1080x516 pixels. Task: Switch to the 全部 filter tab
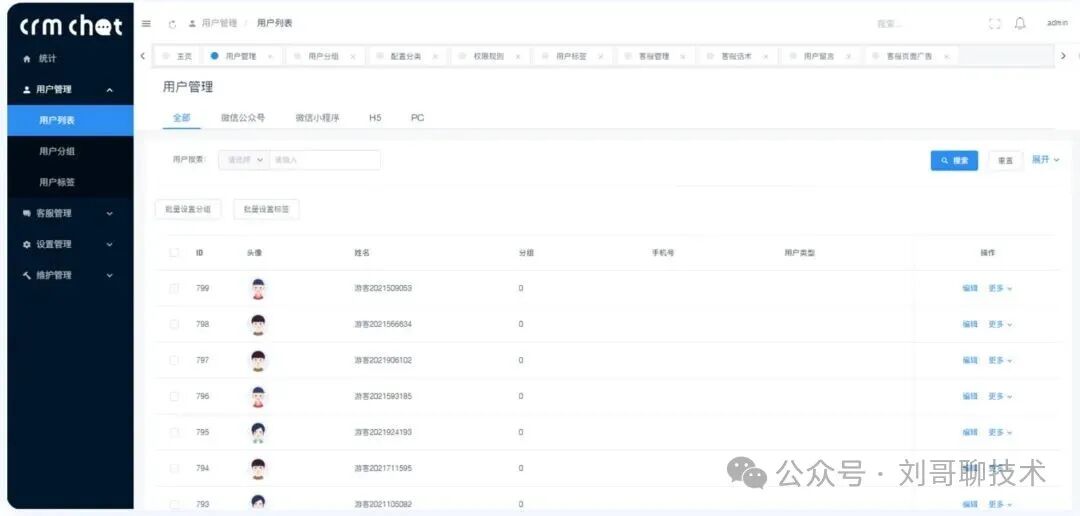[x=182, y=118]
